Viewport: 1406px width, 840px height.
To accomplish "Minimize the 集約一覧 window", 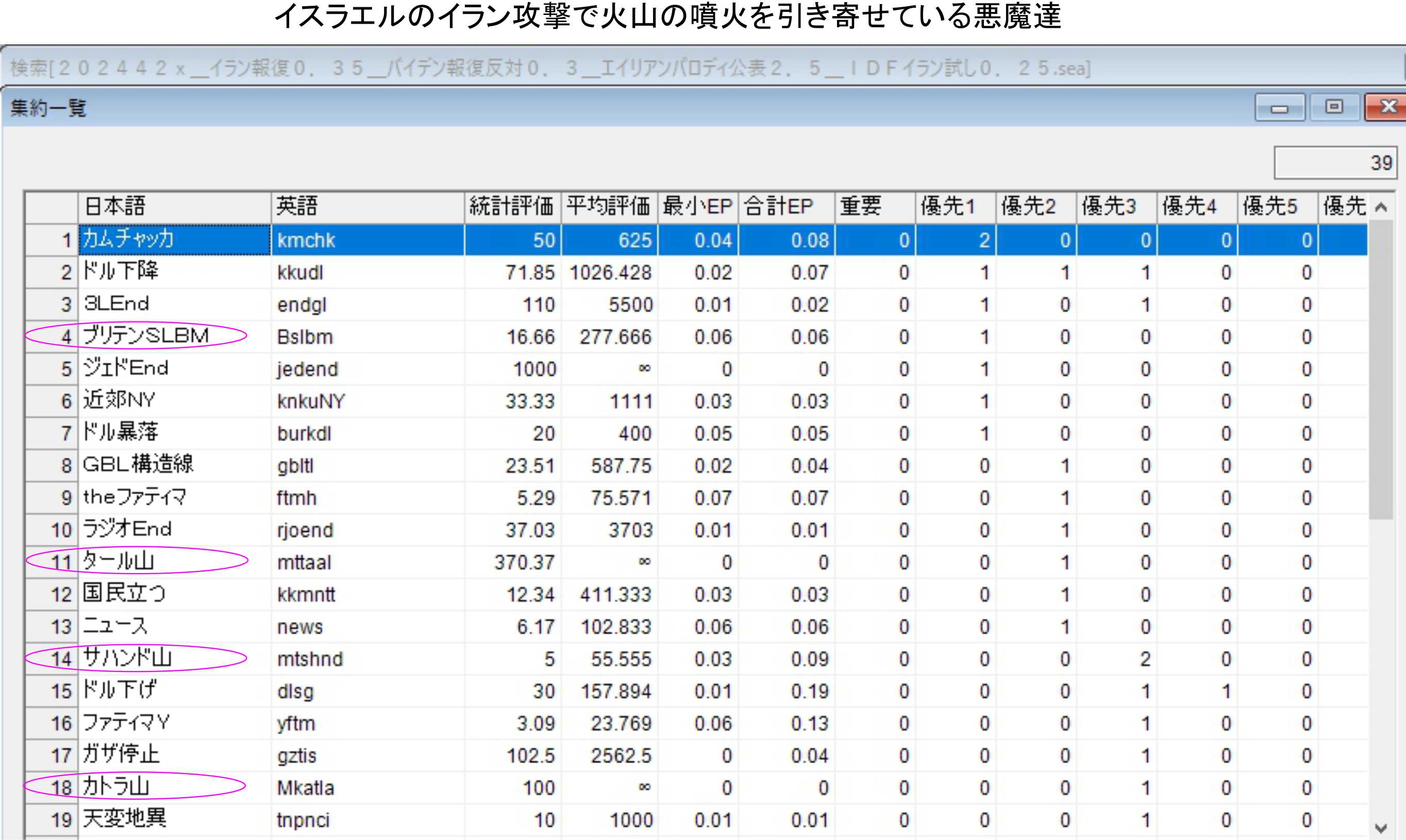I will pos(1279,108).
